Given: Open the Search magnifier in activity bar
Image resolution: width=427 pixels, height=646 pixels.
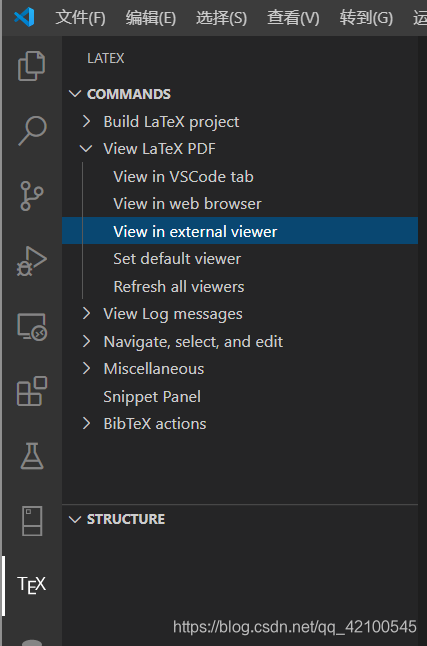Looking at the screenshot, I should pyautogui.click(x=32, y=131).
